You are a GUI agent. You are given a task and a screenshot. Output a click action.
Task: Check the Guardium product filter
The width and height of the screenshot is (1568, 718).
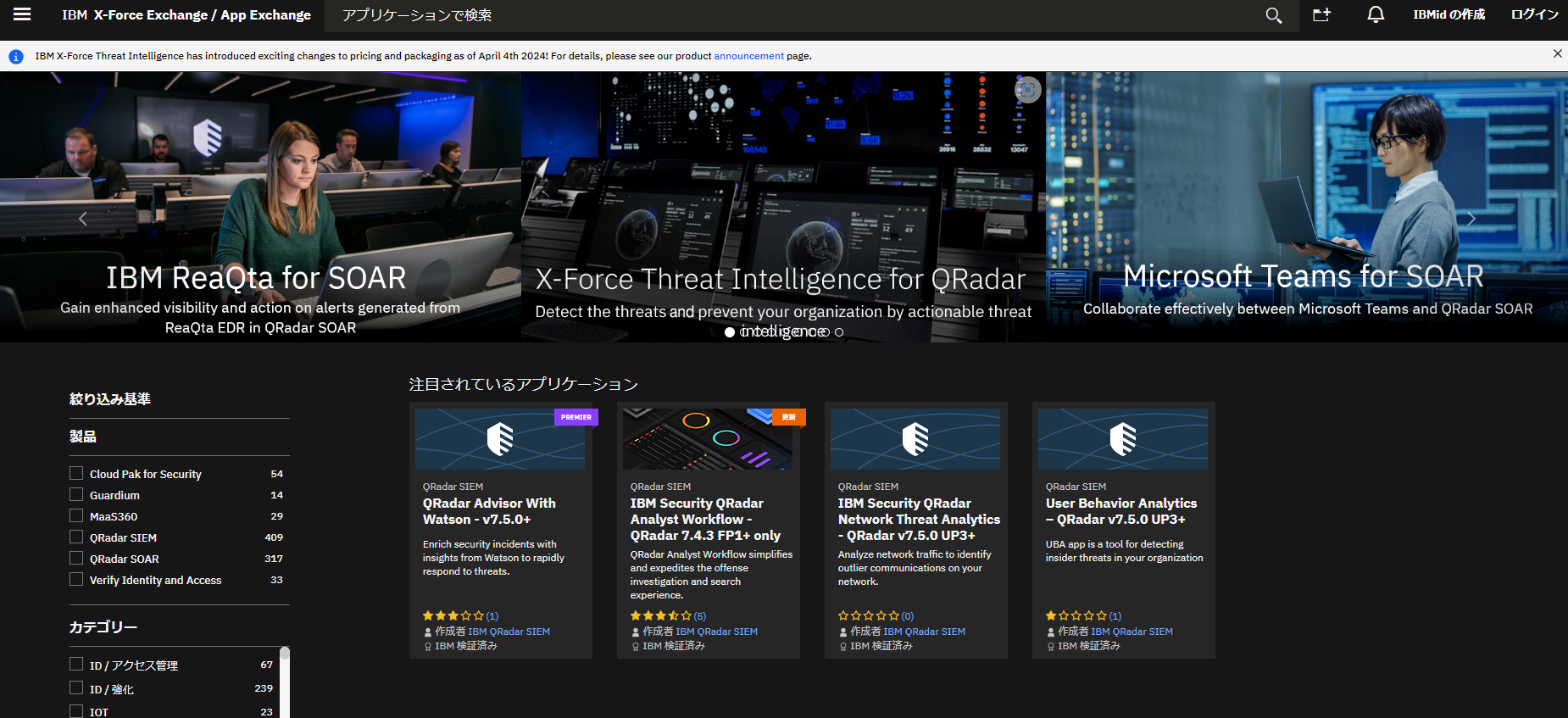pyautogui.click(x=76, y=494)
